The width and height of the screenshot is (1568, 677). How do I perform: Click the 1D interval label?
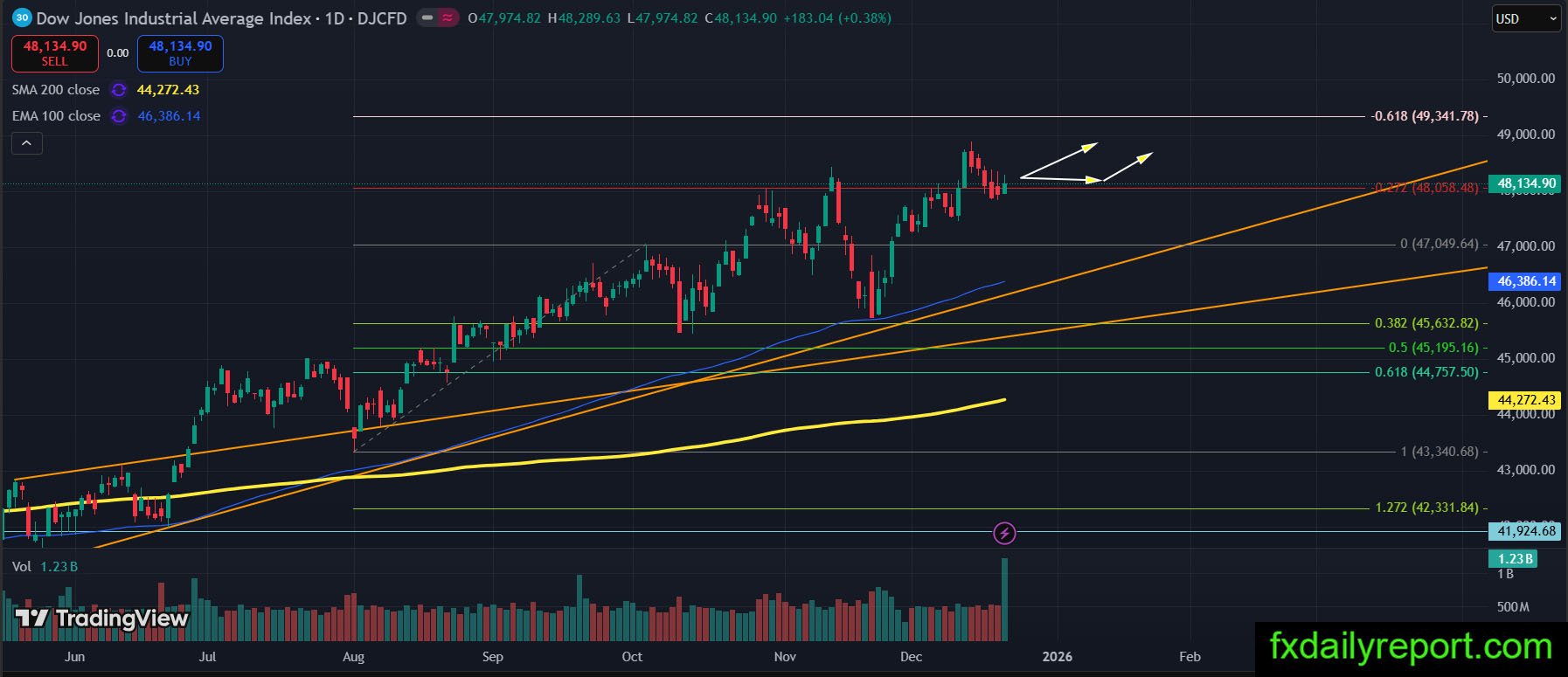(334, 17)
